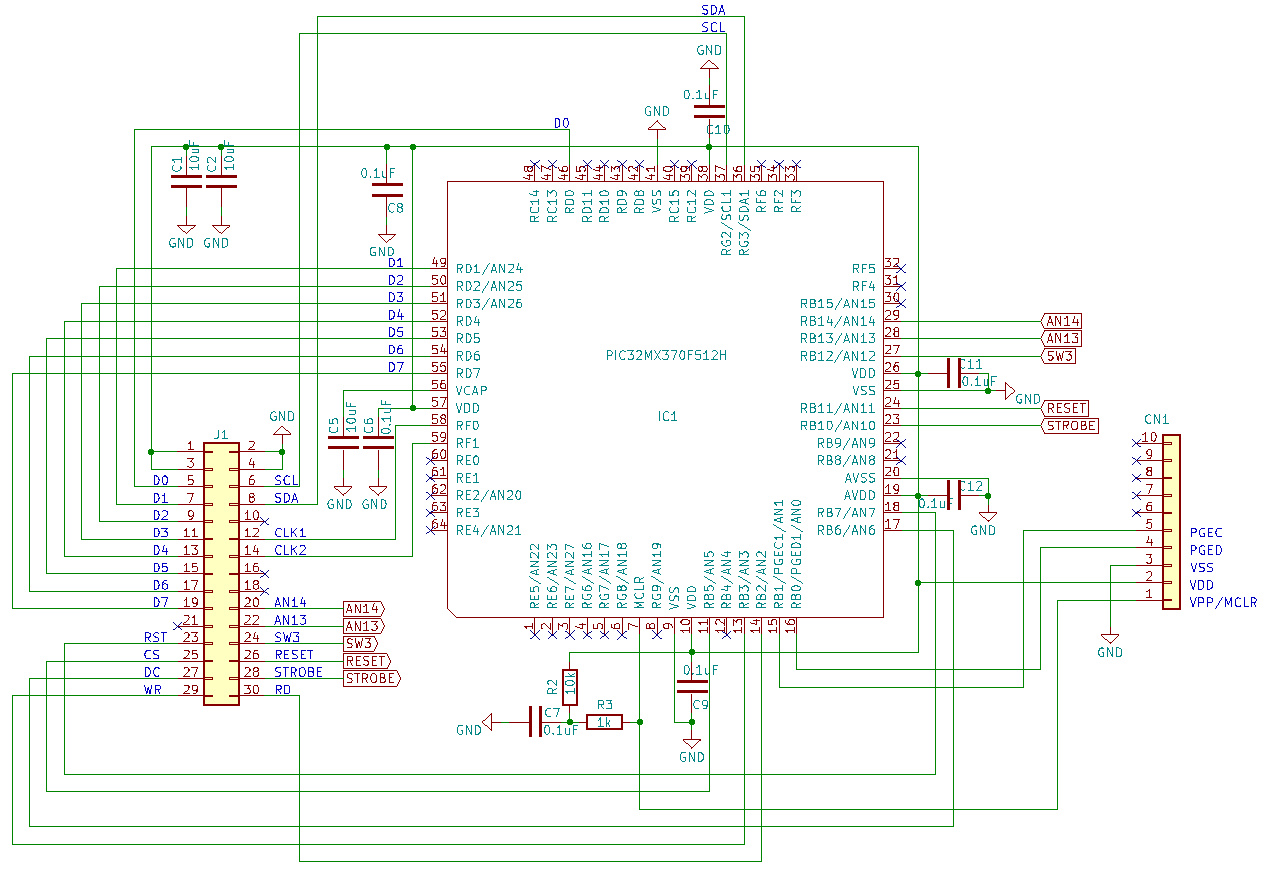
Task: Click the GND symbol under CN1
Action: pyautogui.click(x=1109, y=640)
